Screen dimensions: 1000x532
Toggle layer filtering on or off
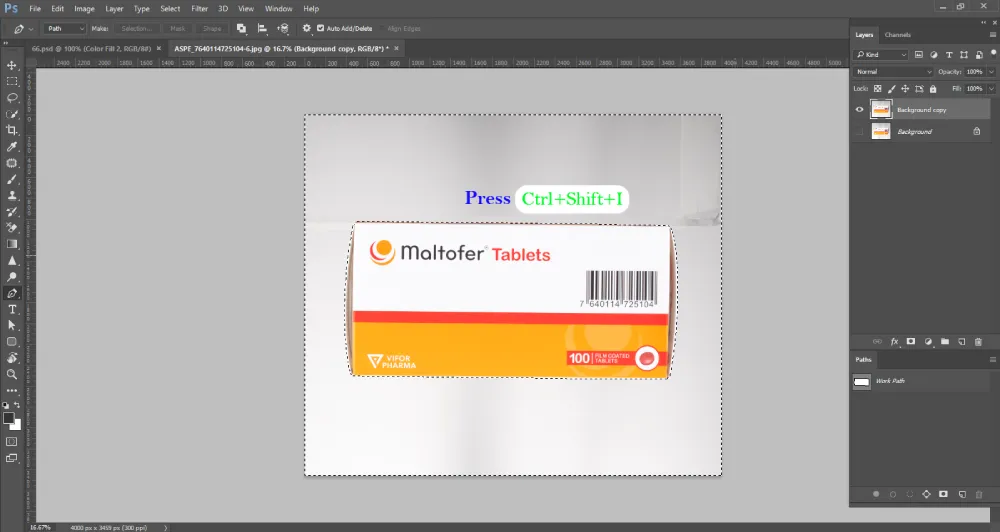994,53
